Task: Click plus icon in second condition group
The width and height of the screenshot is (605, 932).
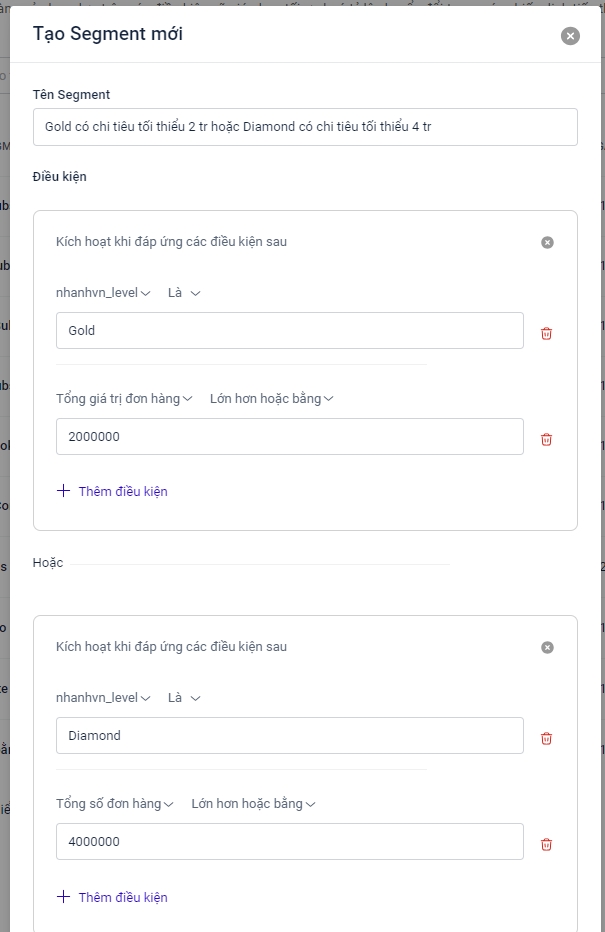Action: click(64, 897)
